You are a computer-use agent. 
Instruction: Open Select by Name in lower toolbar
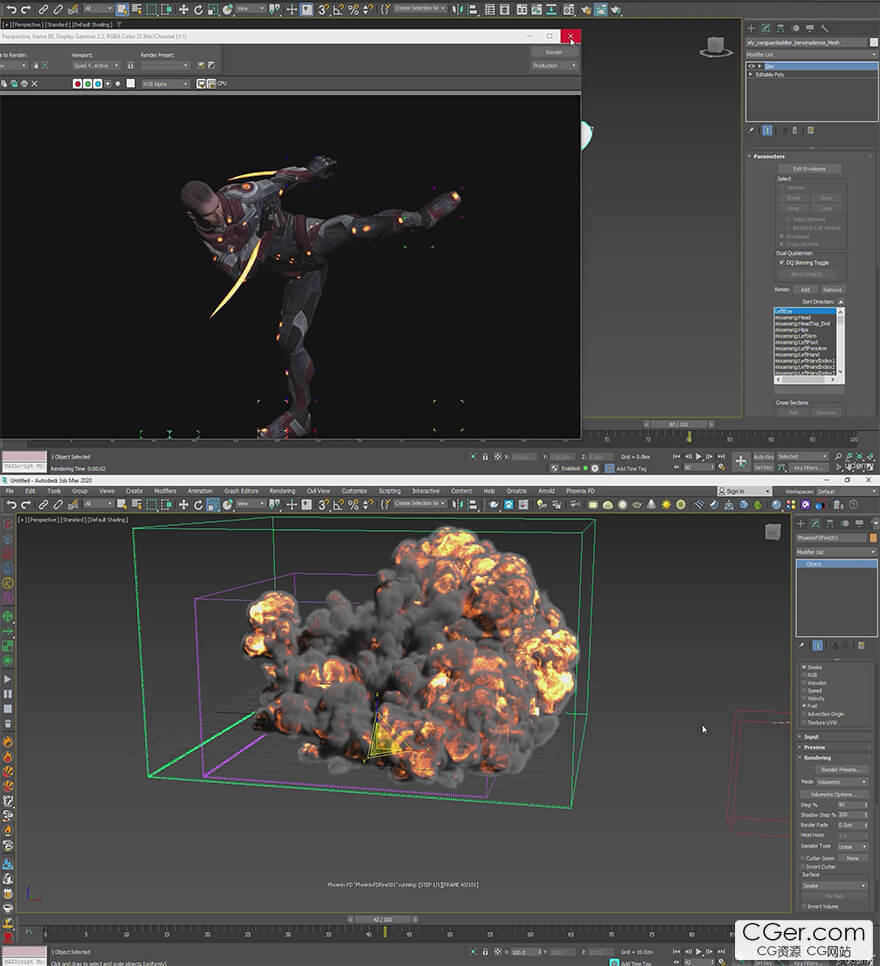click(x=136, y=505)
